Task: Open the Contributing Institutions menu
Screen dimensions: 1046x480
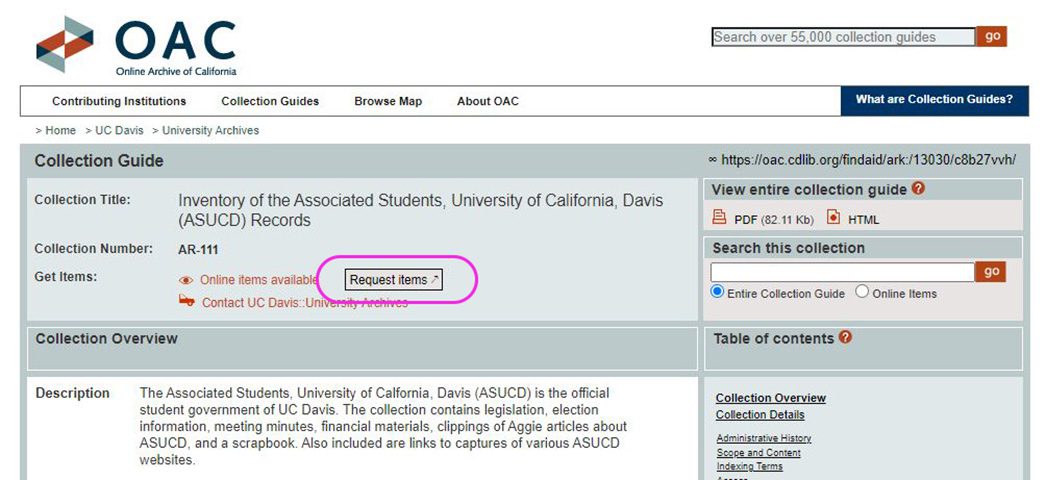Action: (x=119, y=101)
